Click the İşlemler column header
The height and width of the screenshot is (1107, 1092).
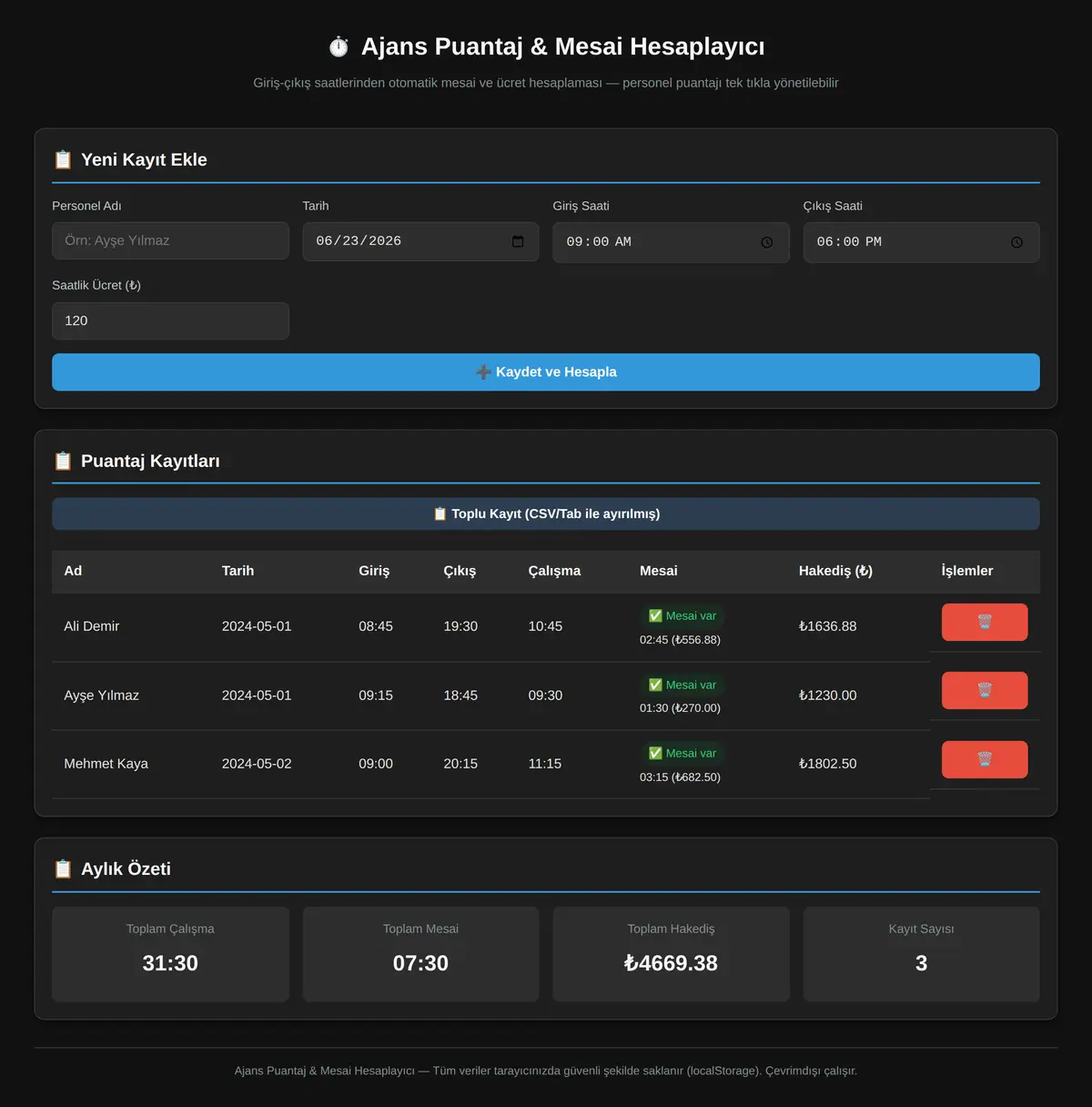pyautogui.click(x=966, y=571)
